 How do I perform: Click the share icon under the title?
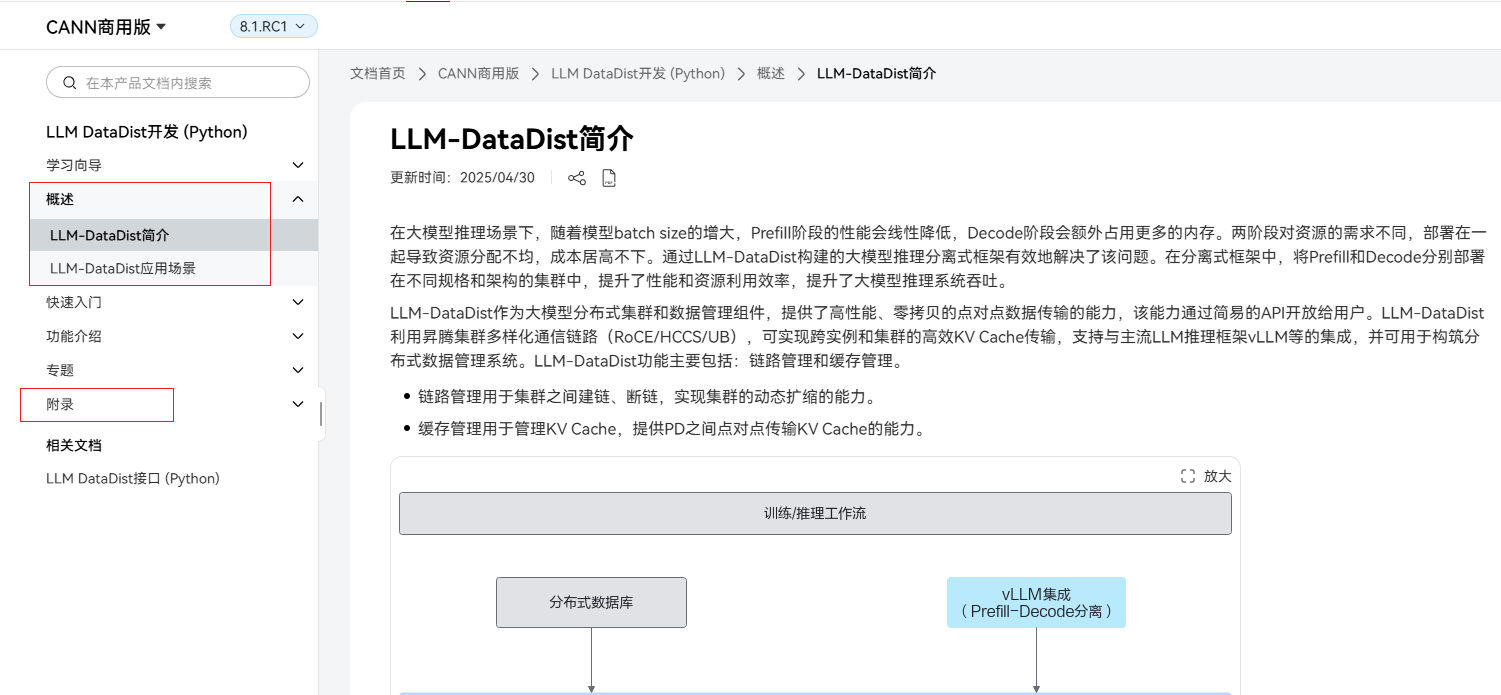576,178
